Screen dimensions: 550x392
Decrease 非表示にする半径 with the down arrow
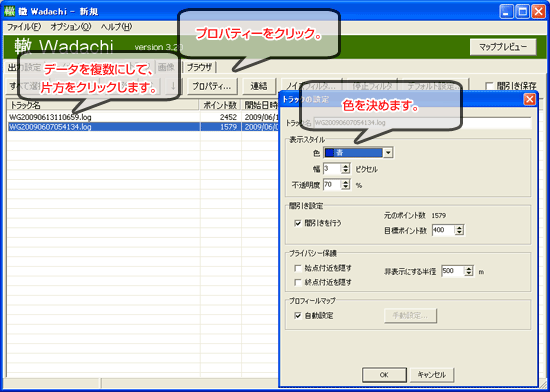469,274
